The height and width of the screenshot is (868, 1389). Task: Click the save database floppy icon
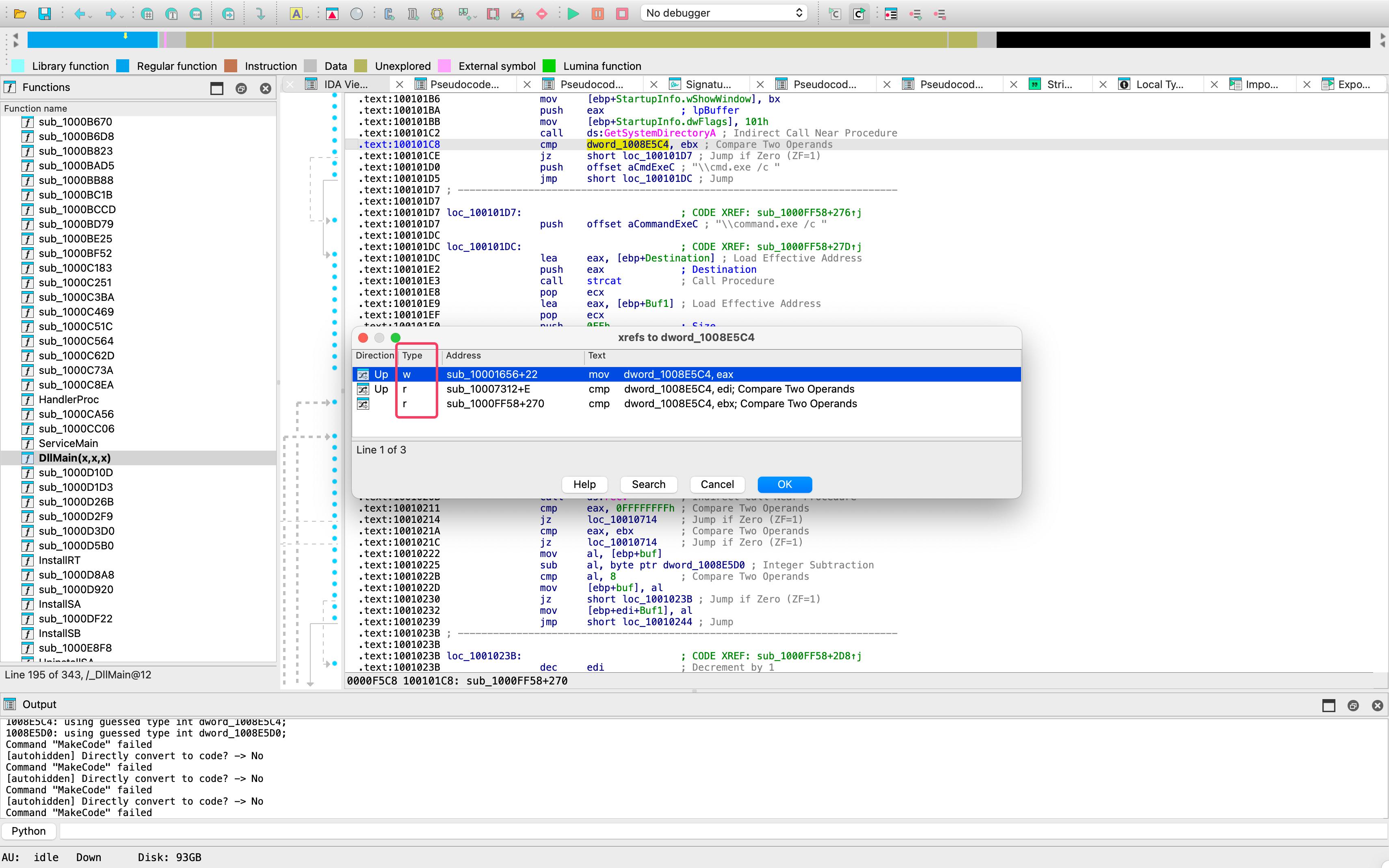pos(44,13)
